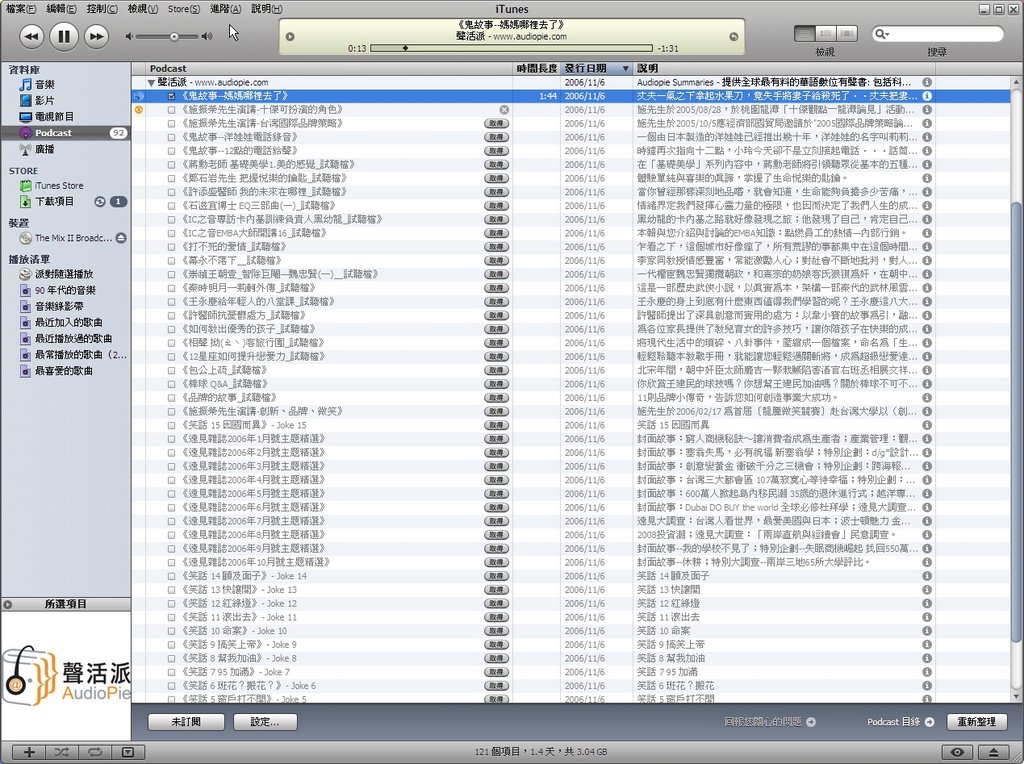This screenshot has height=764, width=1024.
Task: Open the iTunes browser eye button
Action: (x=957, y=752)
